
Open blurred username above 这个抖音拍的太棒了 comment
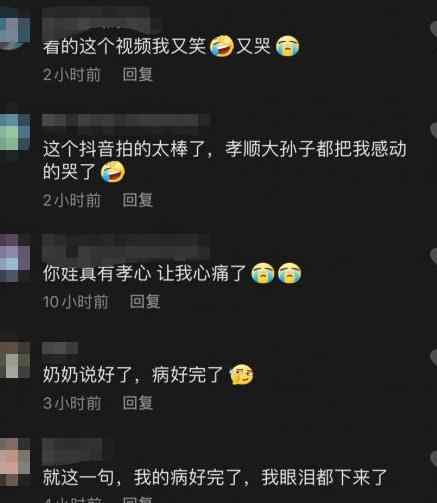pyautogui.click(x=126, y=120)
